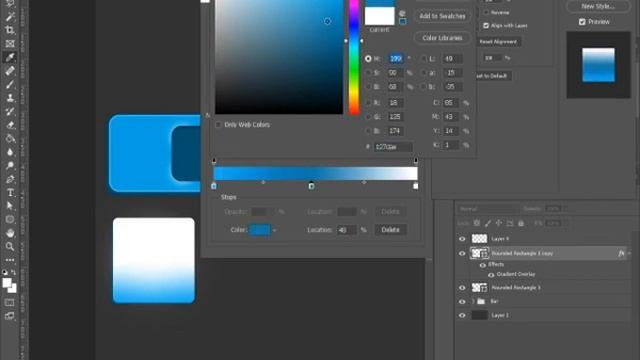
Task: Click the web-safe color cube icon
Action: [x=402, y=21]
